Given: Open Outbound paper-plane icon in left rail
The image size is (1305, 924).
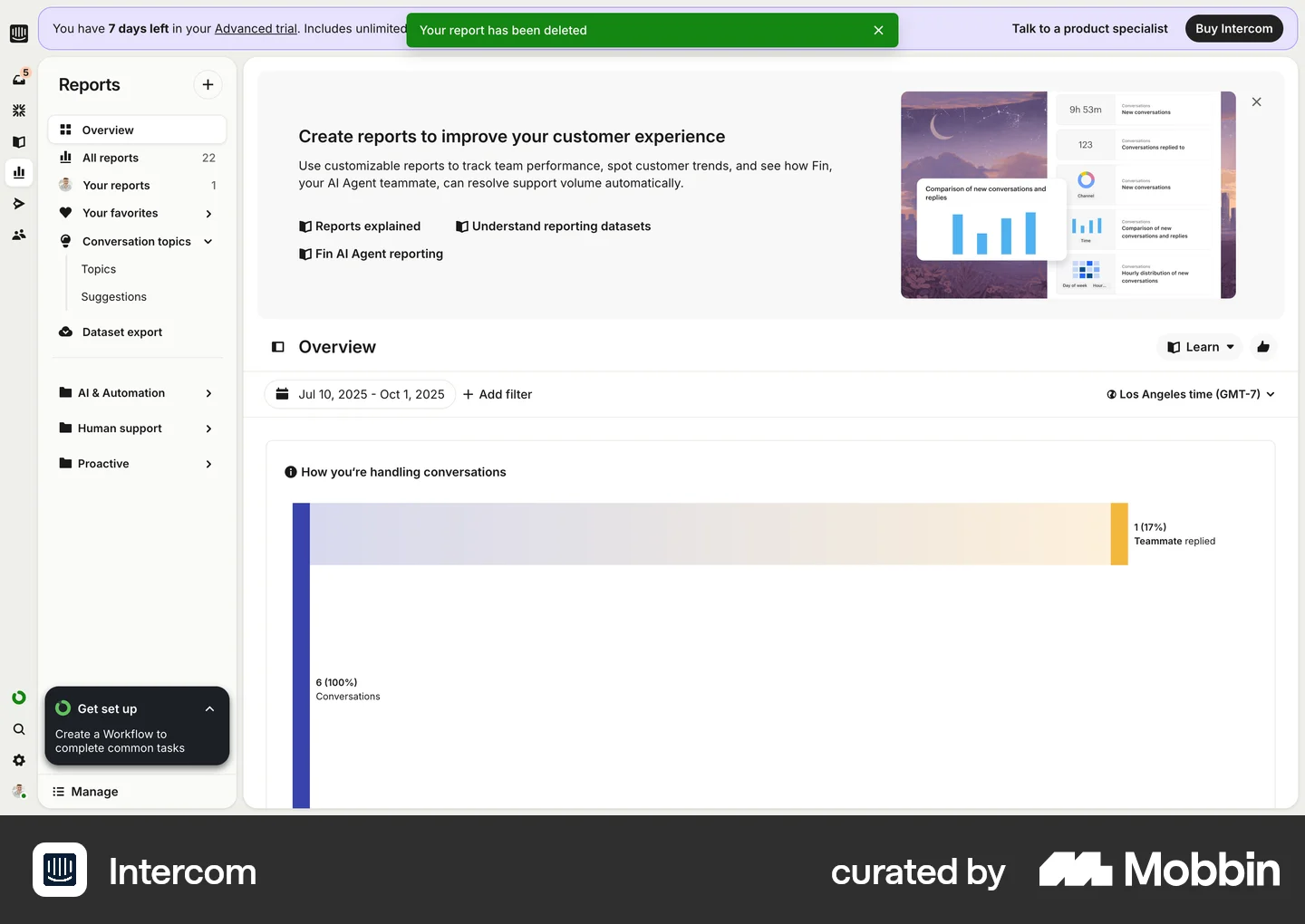Looking at the screenshot, I should click(x=19, y=204).
